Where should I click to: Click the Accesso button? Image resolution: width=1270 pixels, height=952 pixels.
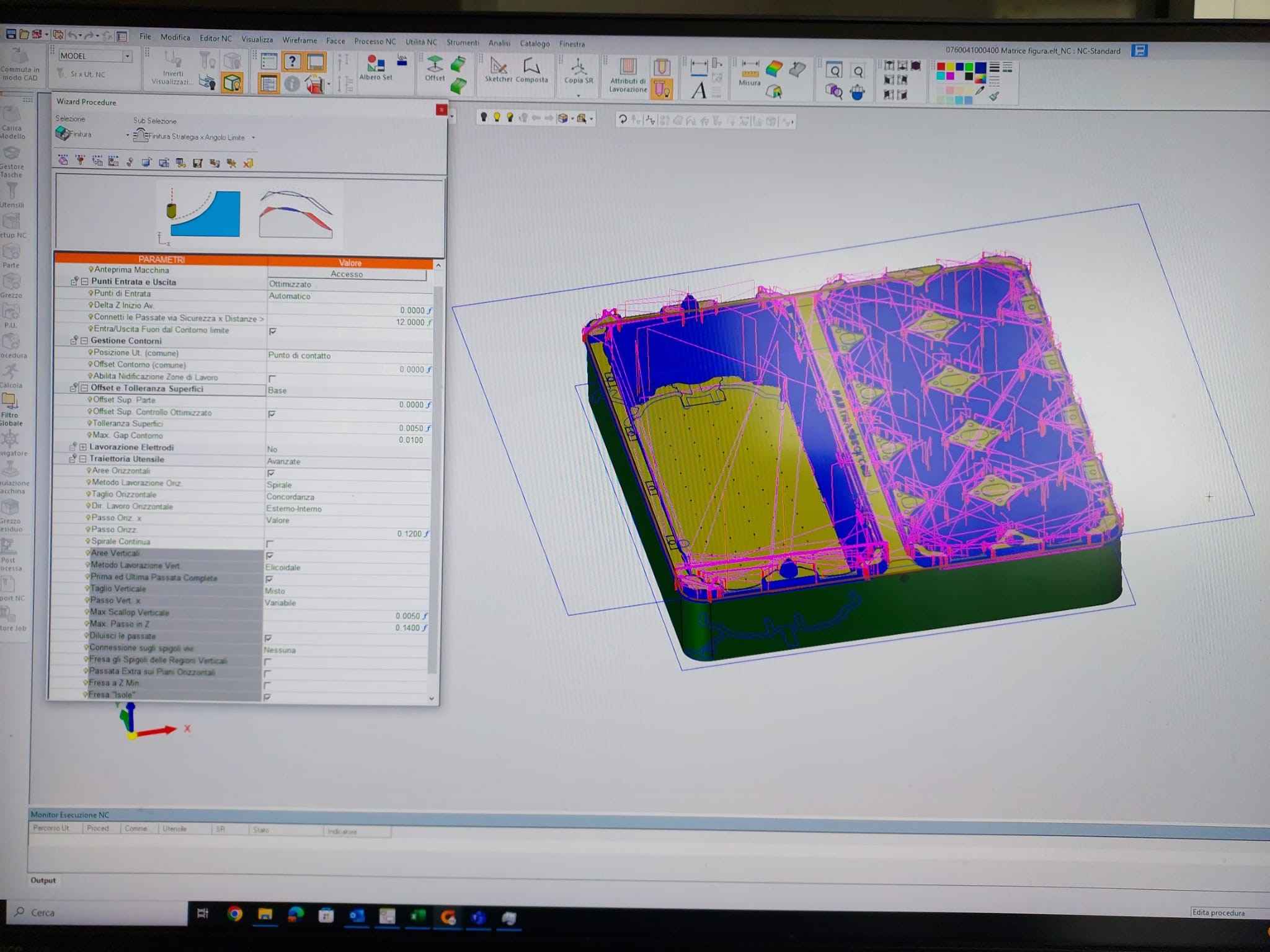click(x=347, y=274)
